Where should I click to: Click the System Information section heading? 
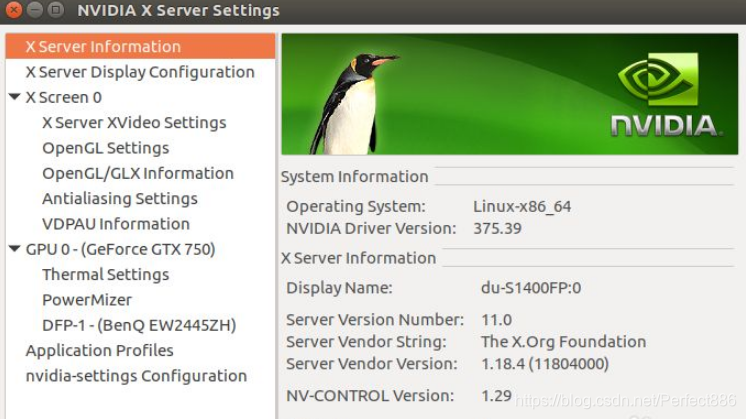click(354, 176)
